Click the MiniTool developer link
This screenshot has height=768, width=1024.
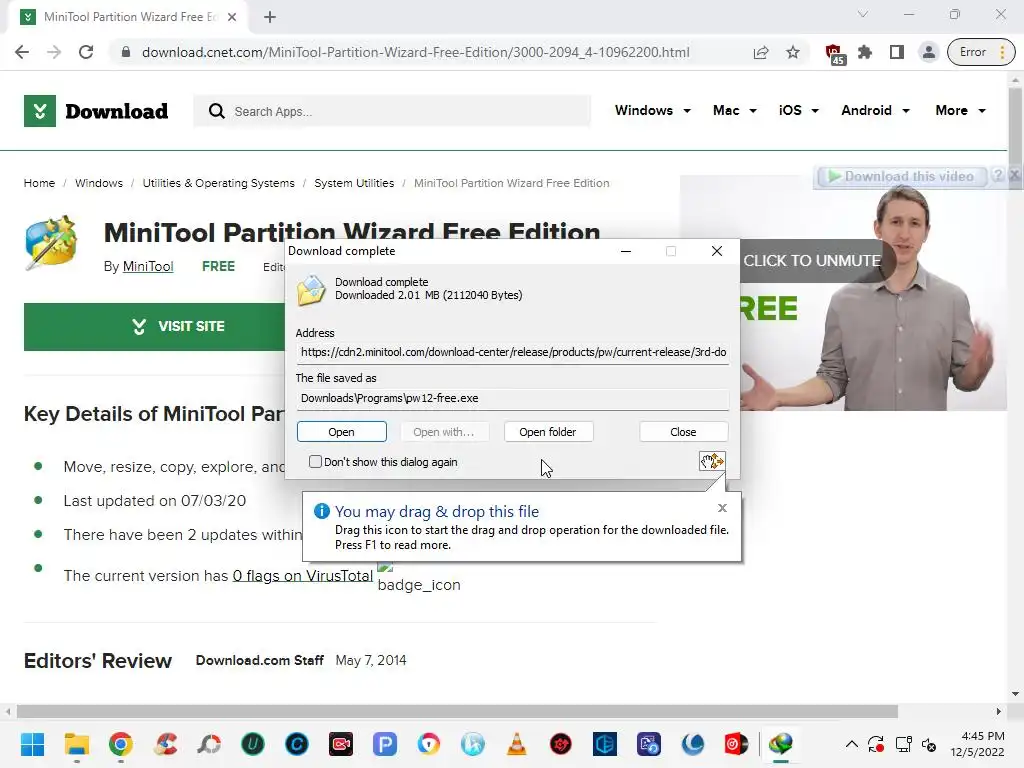[x=148, y=266]
